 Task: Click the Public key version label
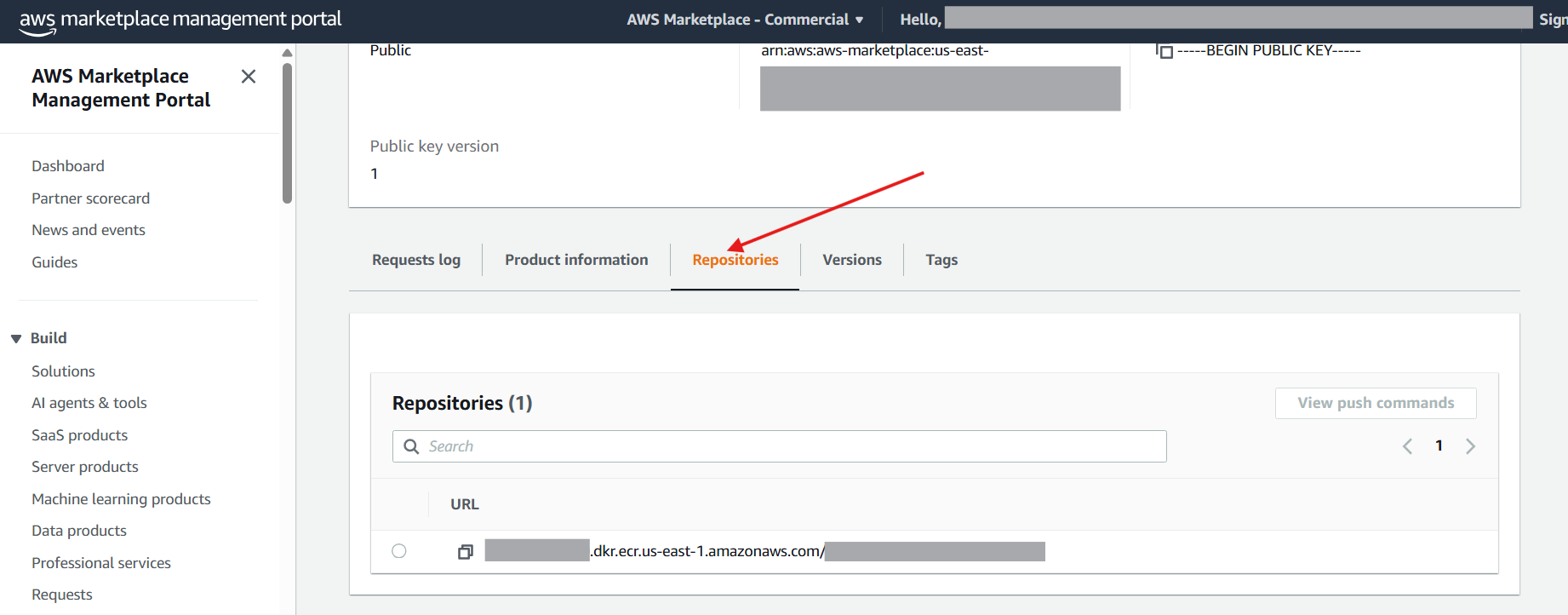434,147
